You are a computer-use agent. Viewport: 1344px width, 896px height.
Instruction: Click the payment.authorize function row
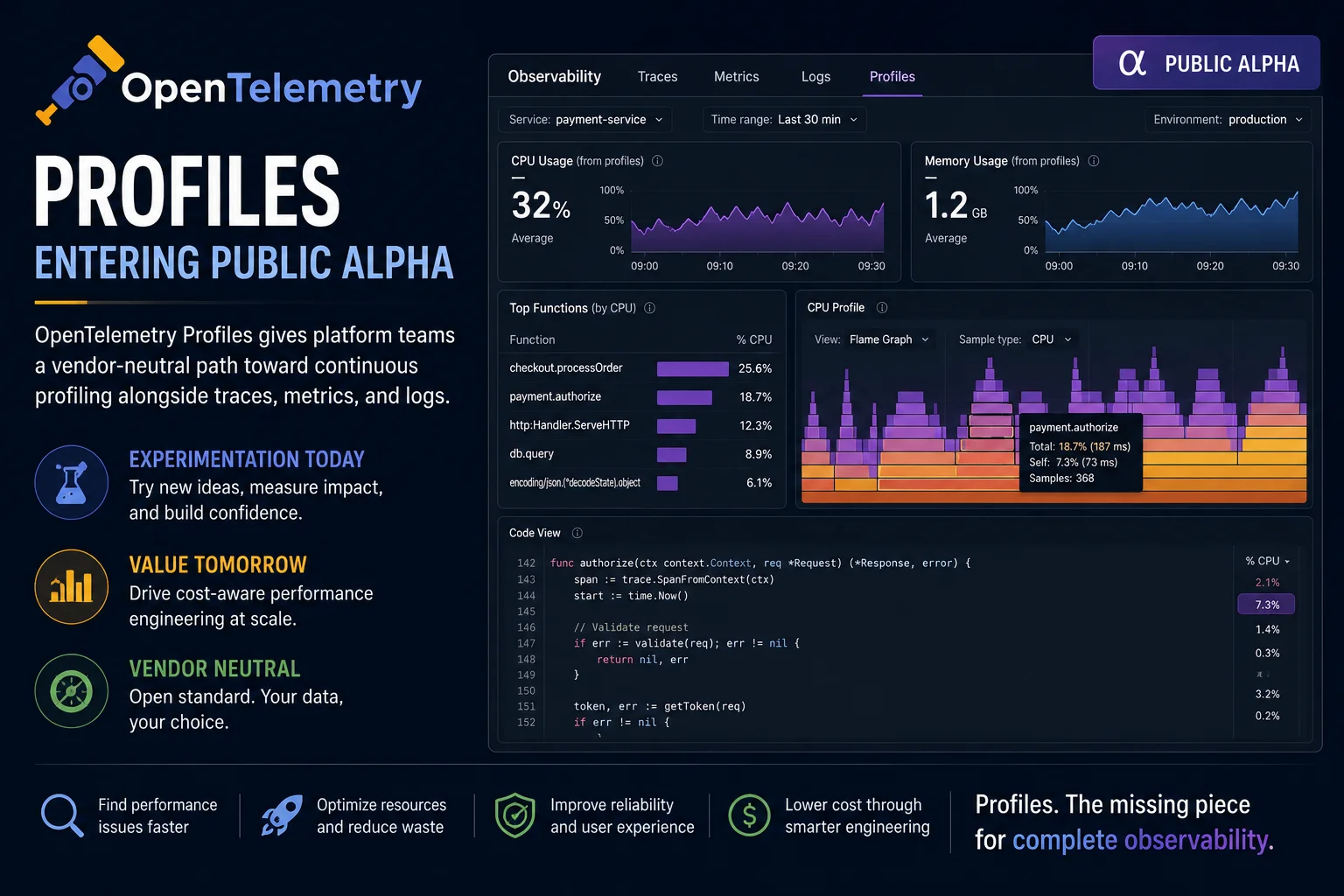click(x=640, y=397)
